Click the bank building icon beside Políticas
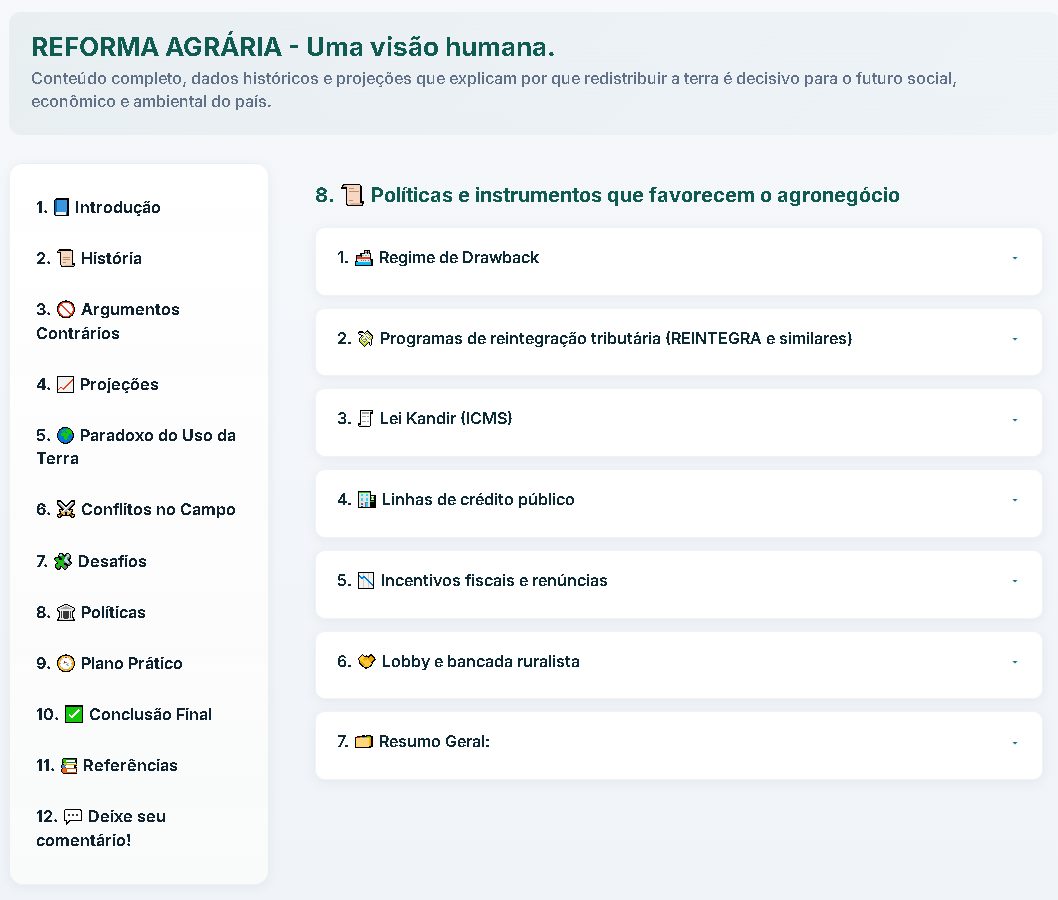This screenshot has width=1058, height=900. pyautogui.click(x=65, y=613)
